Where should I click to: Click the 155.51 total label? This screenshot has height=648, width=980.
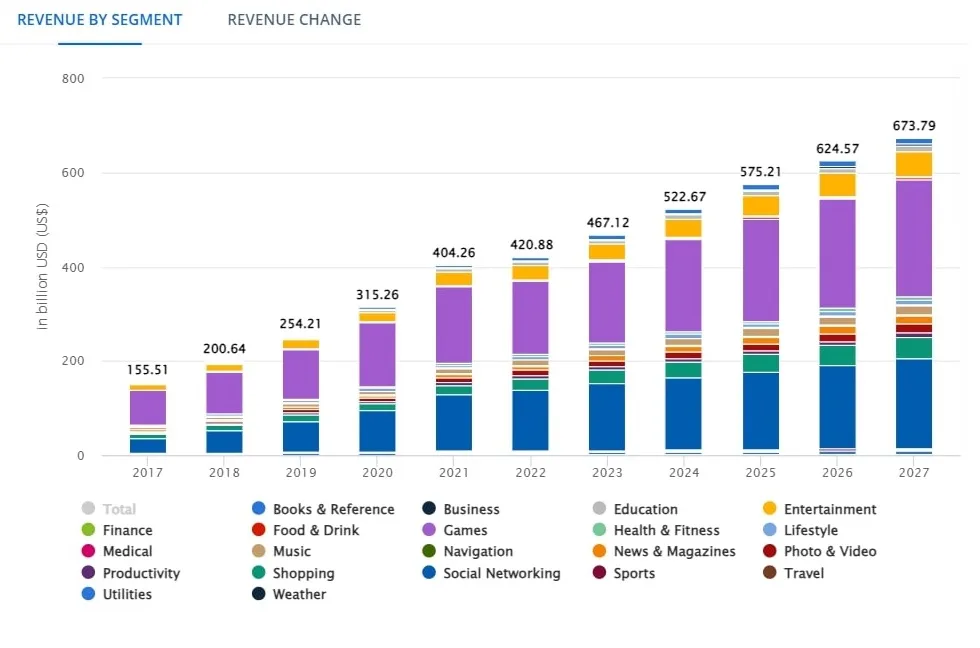148,370
